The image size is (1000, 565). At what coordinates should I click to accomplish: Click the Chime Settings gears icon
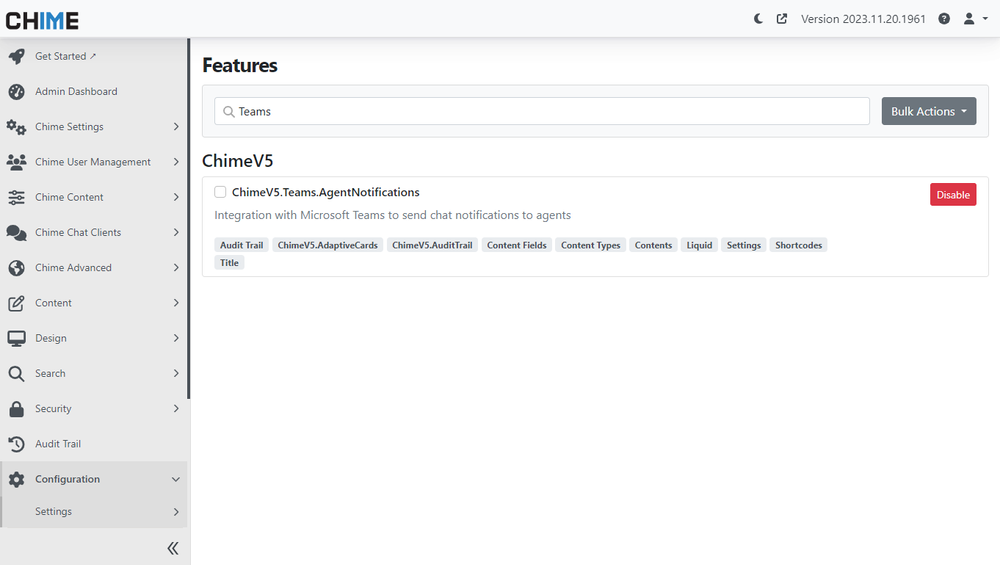click(x=17, y=127)
